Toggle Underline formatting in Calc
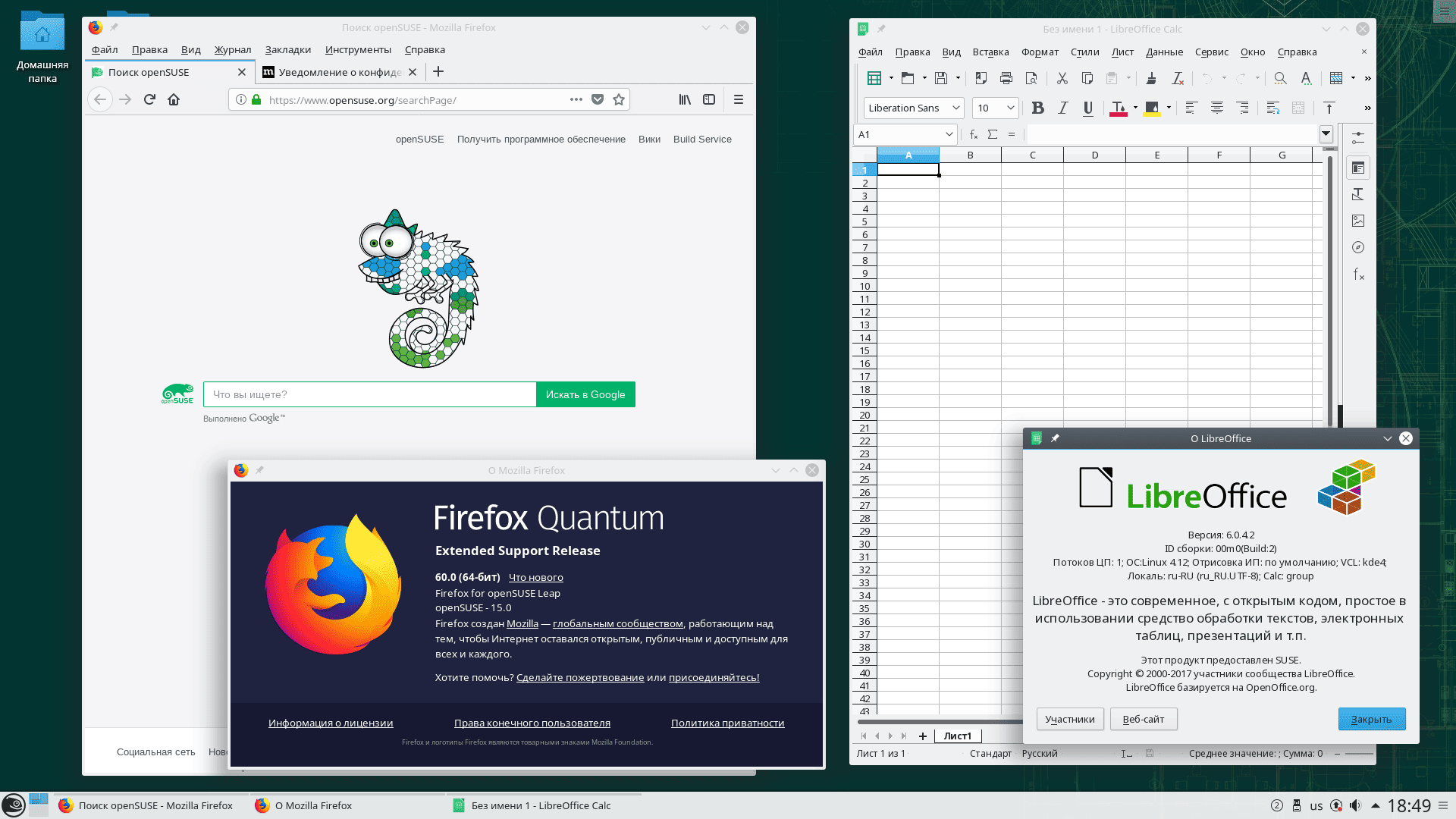Screen dimensions: 1456x819 (x=1088, y=108)
